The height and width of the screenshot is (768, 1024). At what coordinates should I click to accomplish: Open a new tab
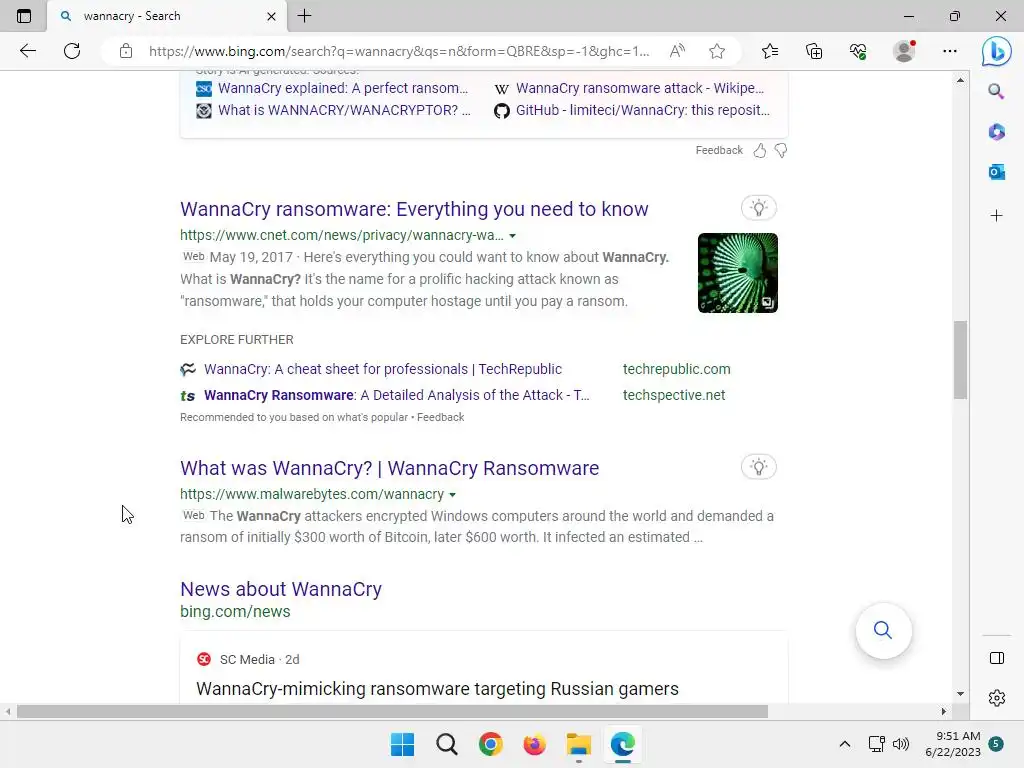[x=304, y=16]
